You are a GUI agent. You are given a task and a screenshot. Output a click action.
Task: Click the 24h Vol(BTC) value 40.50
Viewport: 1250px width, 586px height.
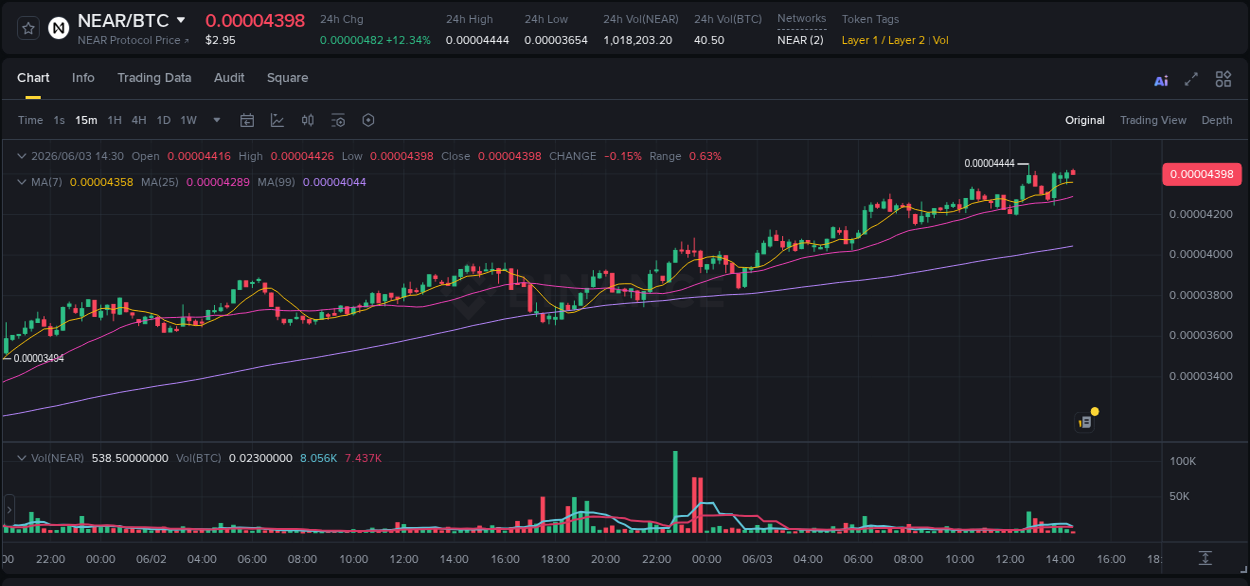[709, 40]
